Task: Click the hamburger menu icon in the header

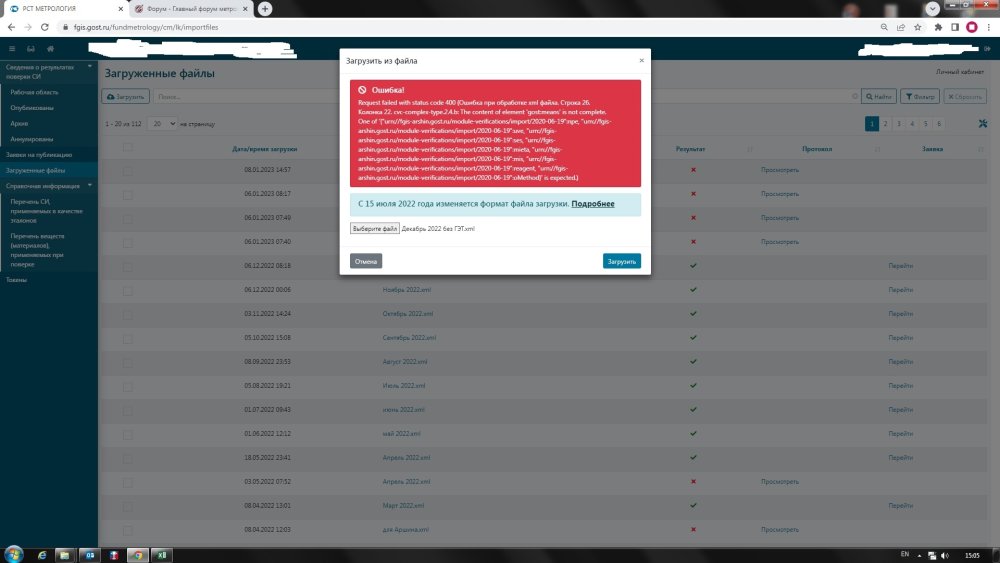Action: coord(12,48)
